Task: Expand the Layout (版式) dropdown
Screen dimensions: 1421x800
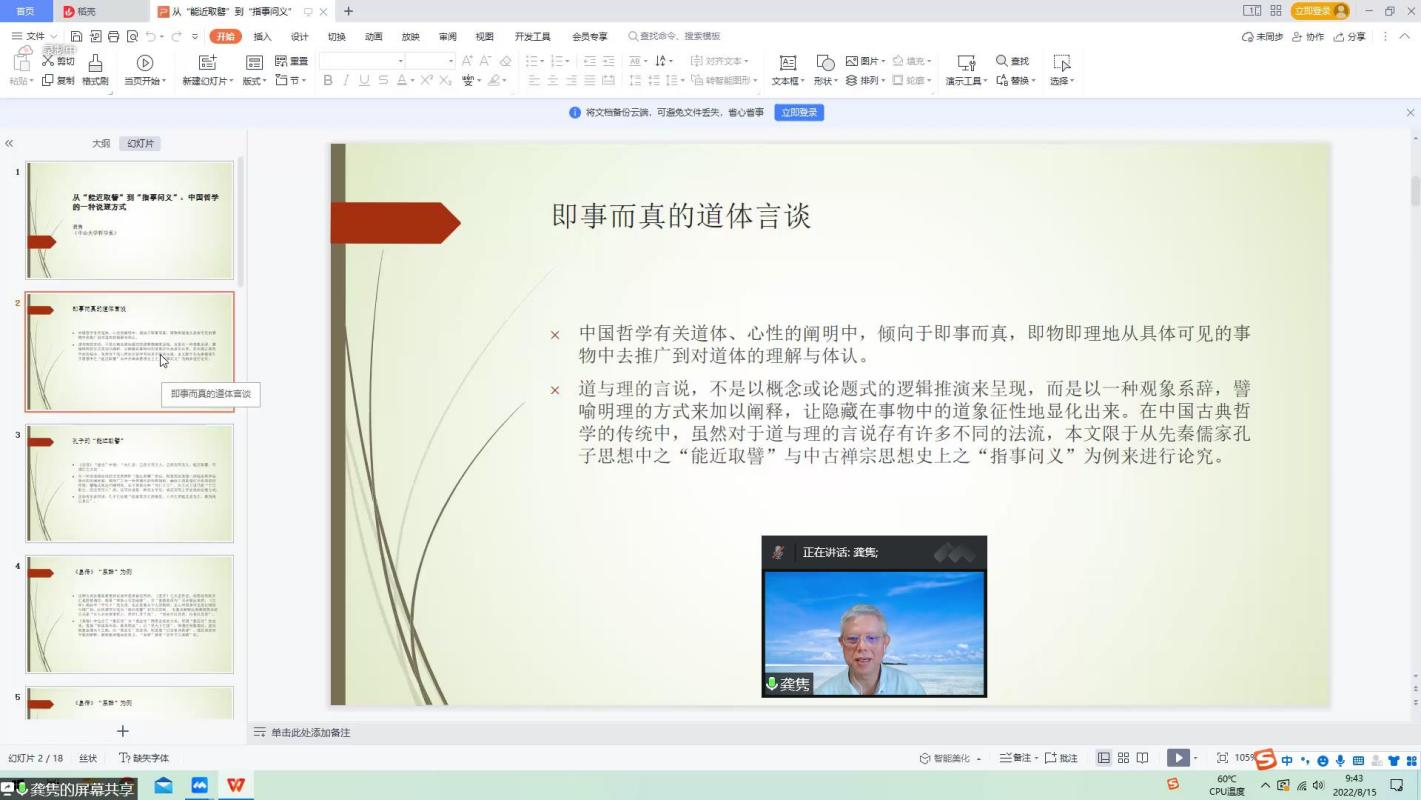Action: coord(255,81)
